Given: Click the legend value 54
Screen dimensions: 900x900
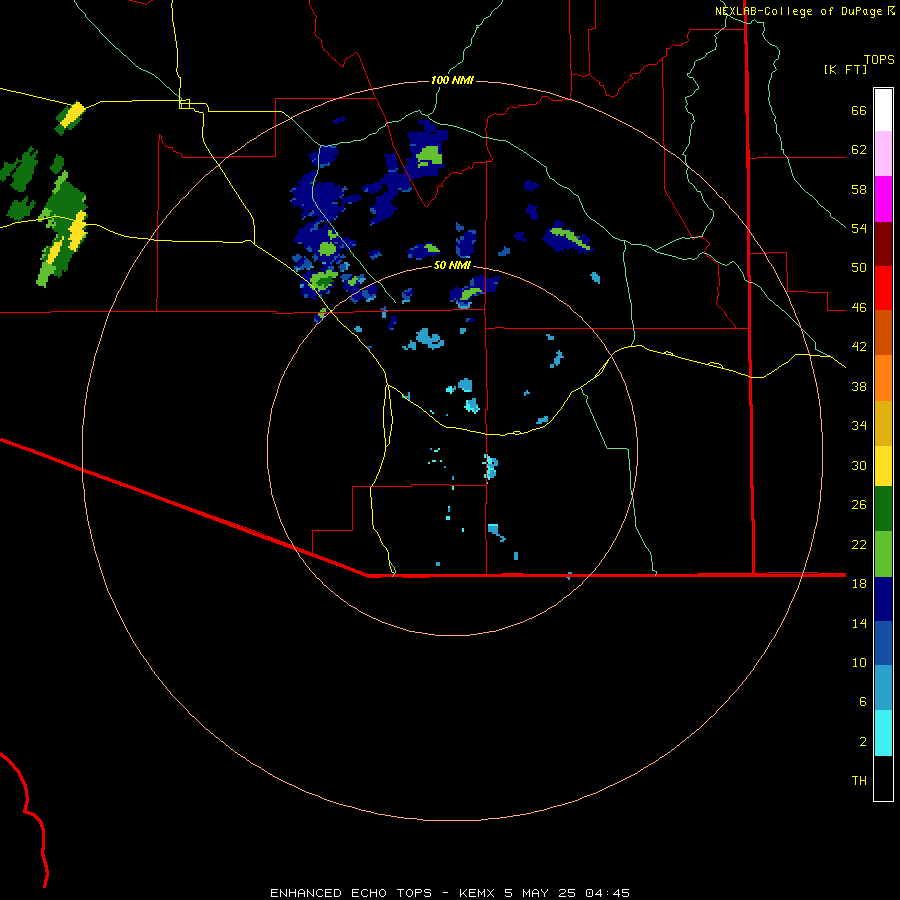Looking at the screenshot, I should 859,228.
